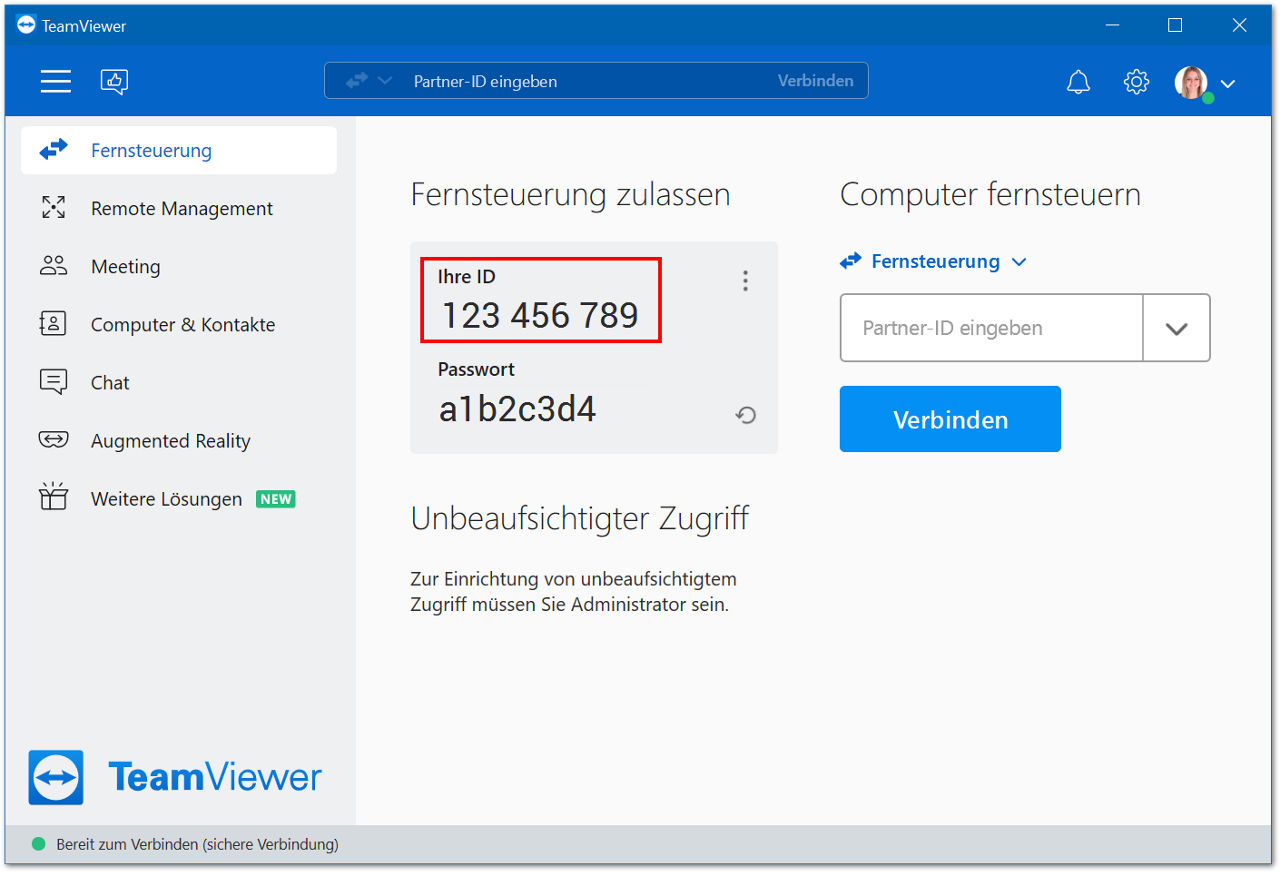Minimize the TeamViewer window
1280x873 pixels.
tap(1111, 26)
